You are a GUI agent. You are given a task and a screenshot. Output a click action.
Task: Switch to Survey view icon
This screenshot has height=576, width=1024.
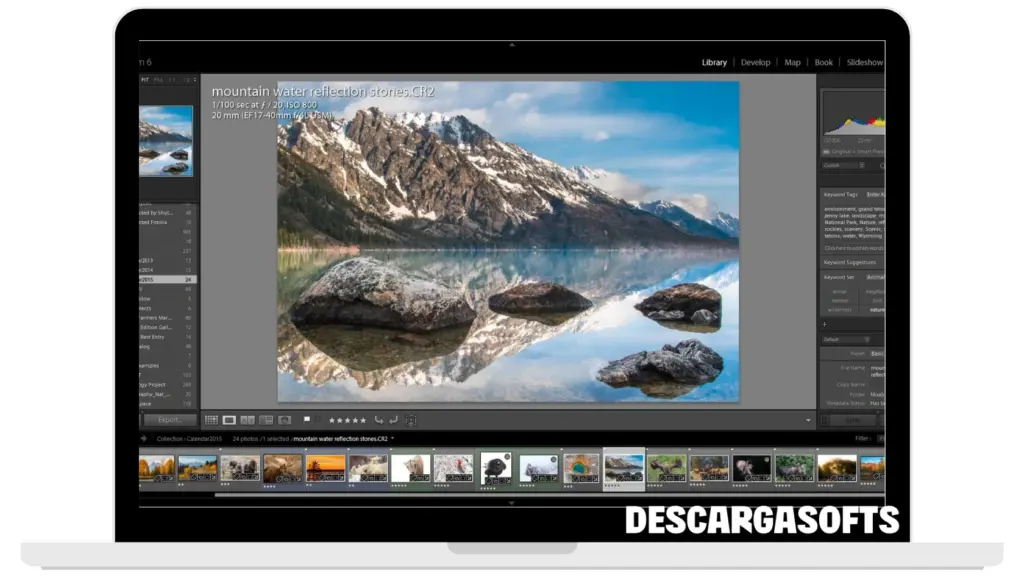[x=266, y=420]
